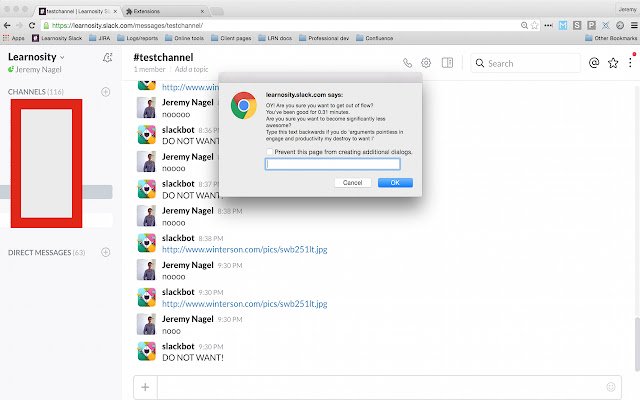Click Jeremy Nagel avatar beside 'nooo' message
The image size is (640, 400).
(147, 324)
